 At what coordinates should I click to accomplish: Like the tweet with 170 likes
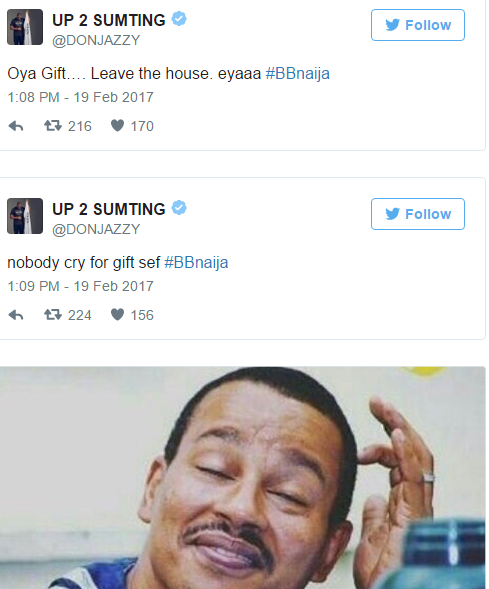(117, 125)
